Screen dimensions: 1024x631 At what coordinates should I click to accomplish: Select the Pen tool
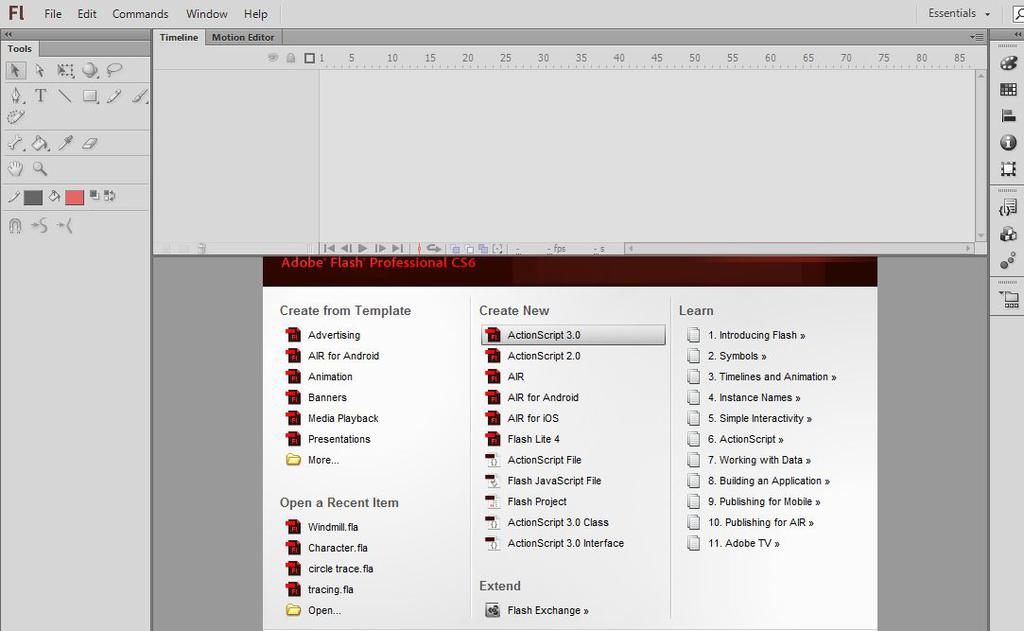click(14, 96)
